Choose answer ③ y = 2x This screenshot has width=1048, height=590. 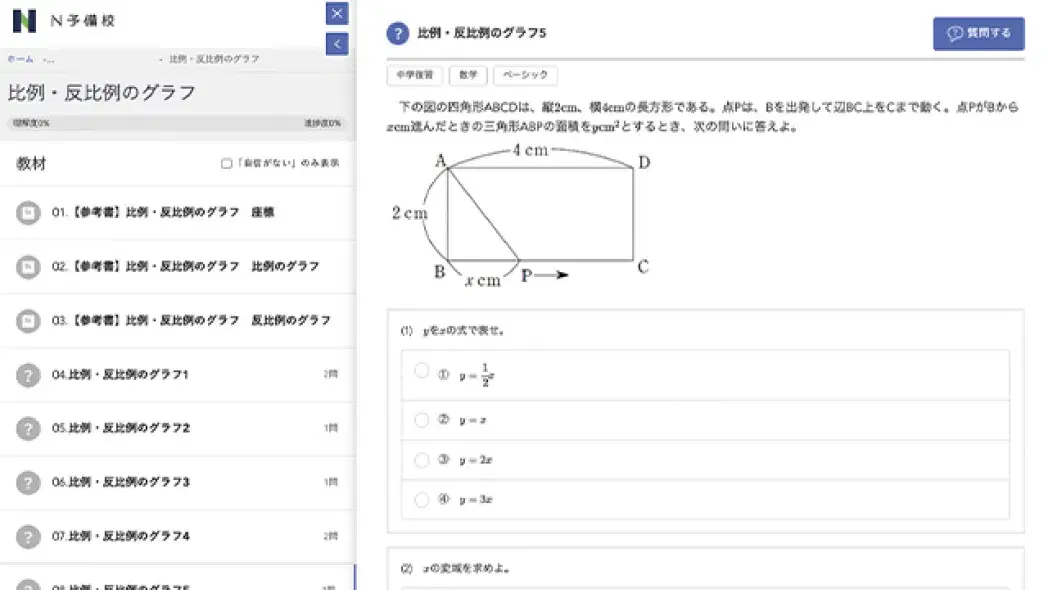point(422,458)
